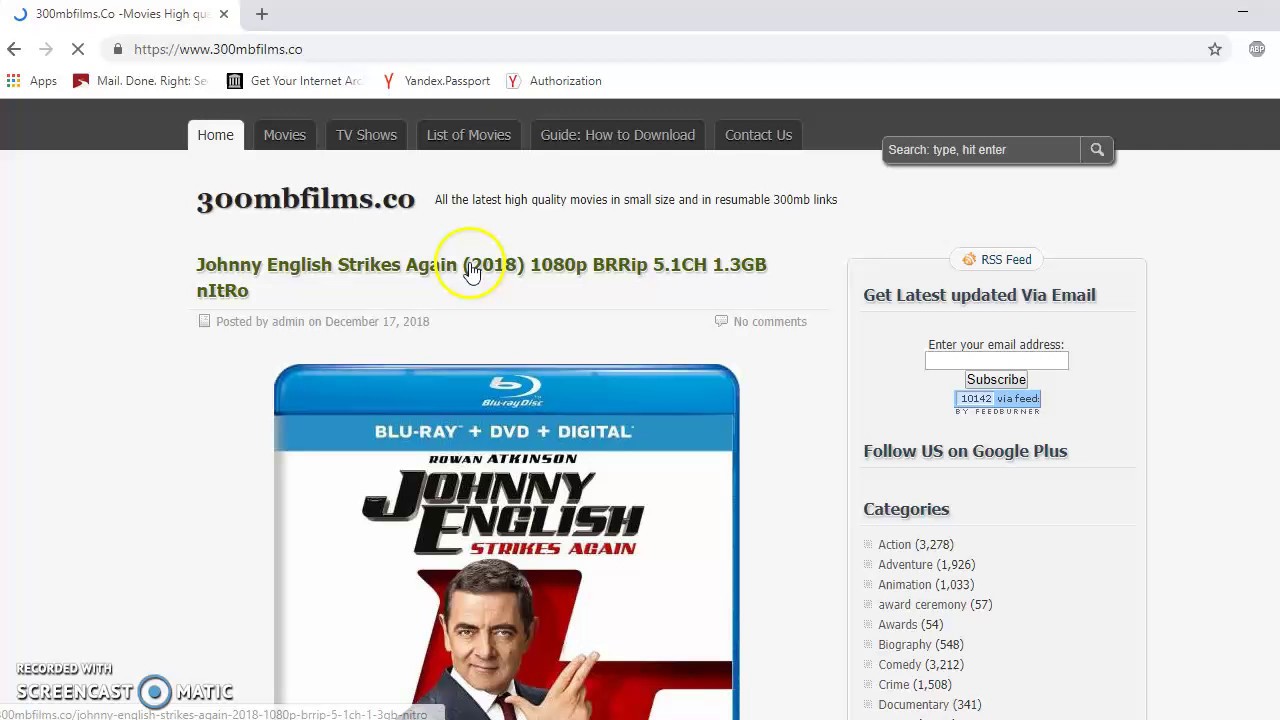
Task: Click the email address input field
Action: click(996, 361)
